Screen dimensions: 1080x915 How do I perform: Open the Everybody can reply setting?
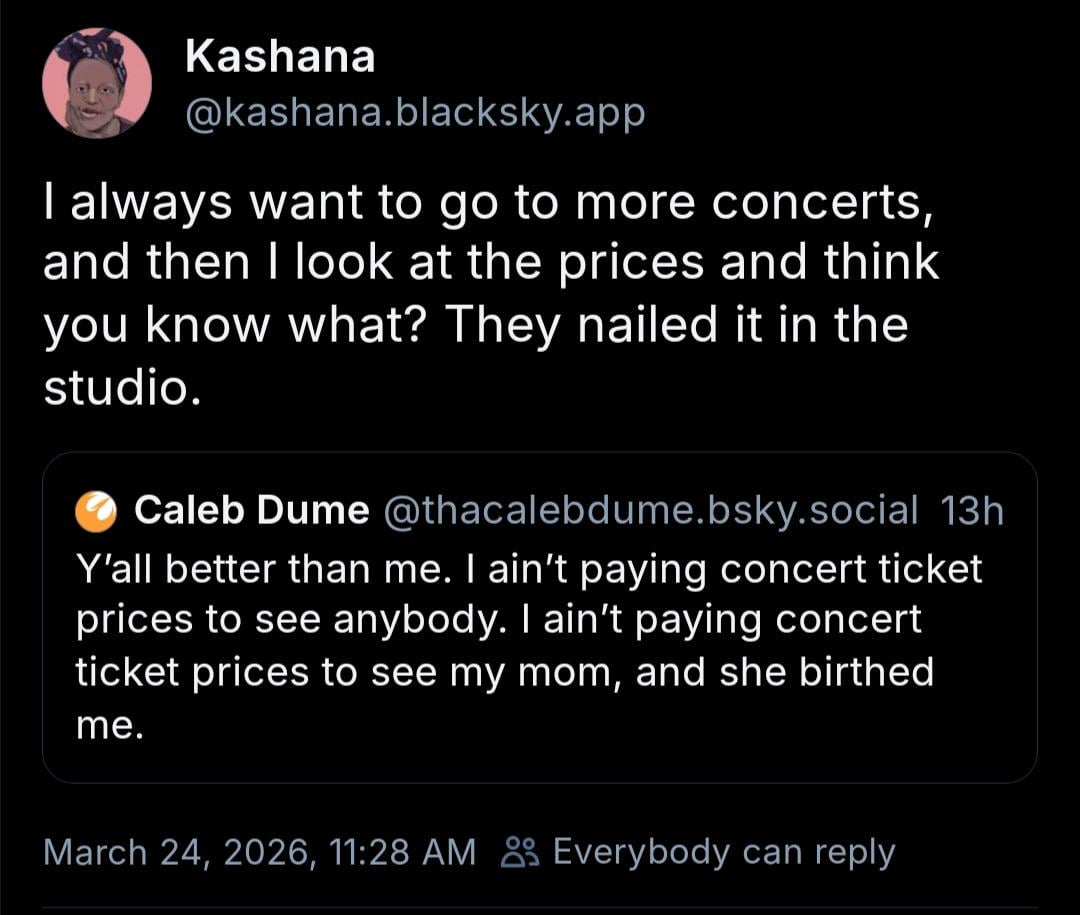(x=723, y=852)
